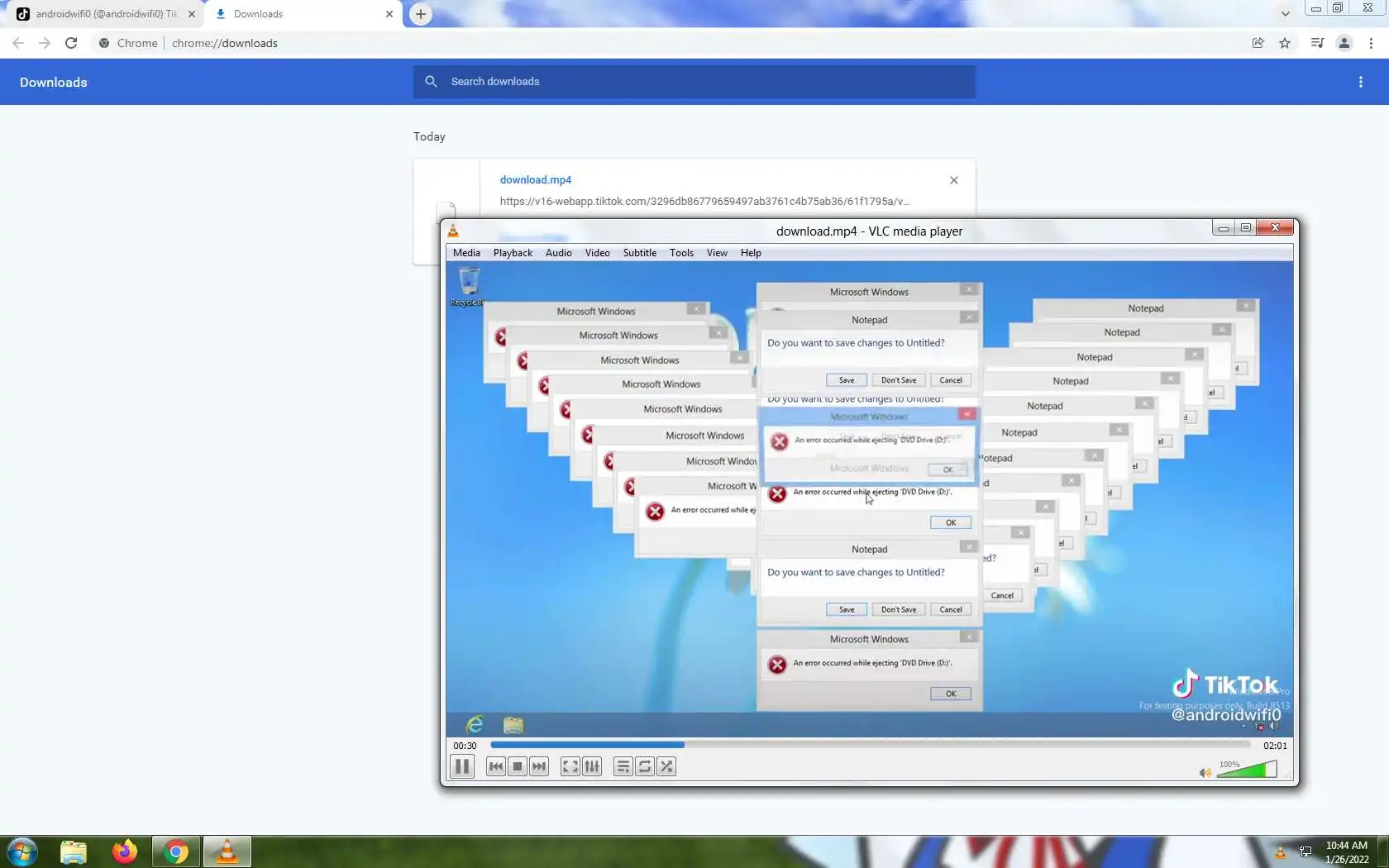1389x868 pixels.
Task: Click the 00:30 elapsed time label
Action: tap(465, 745)
